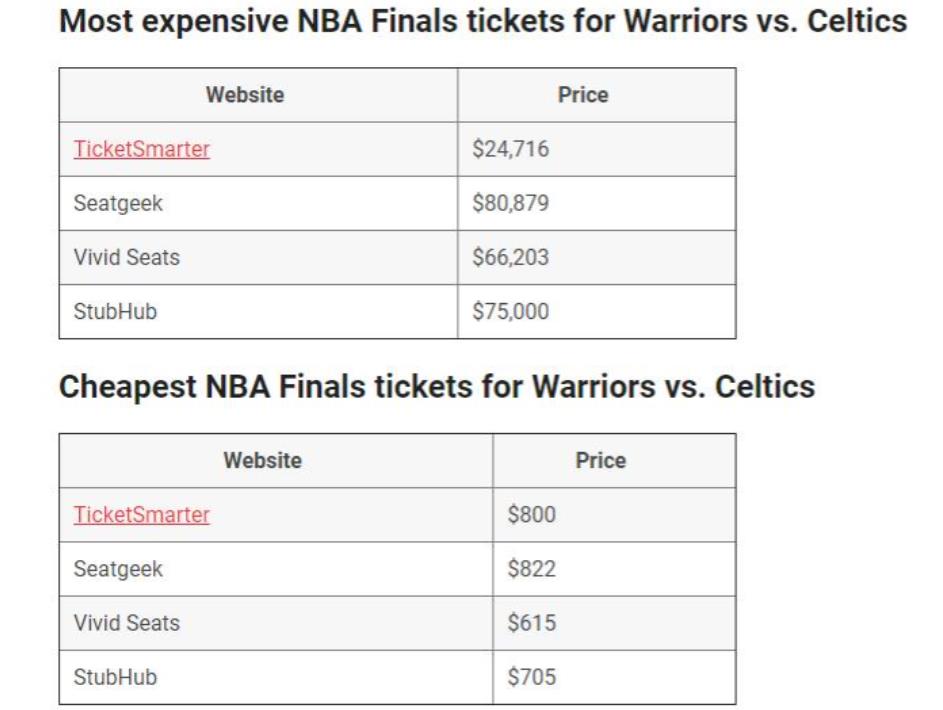The width and height of the screenshot is (943, 710).
Task: Open TicketSmarter link in cheapest tickets table
Action: (141, 515)
